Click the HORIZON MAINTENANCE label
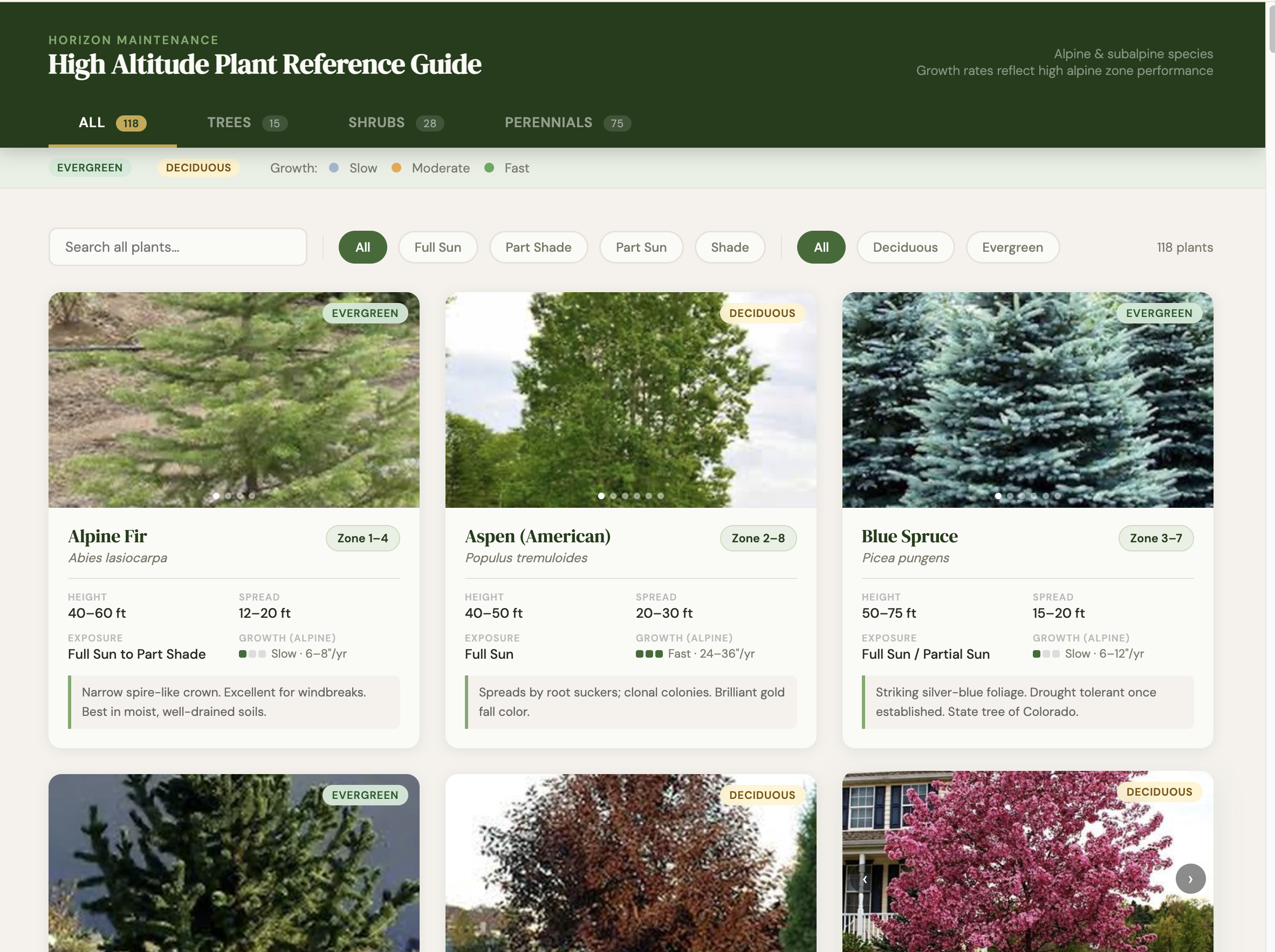1275x952 pixels. [134, 40]
